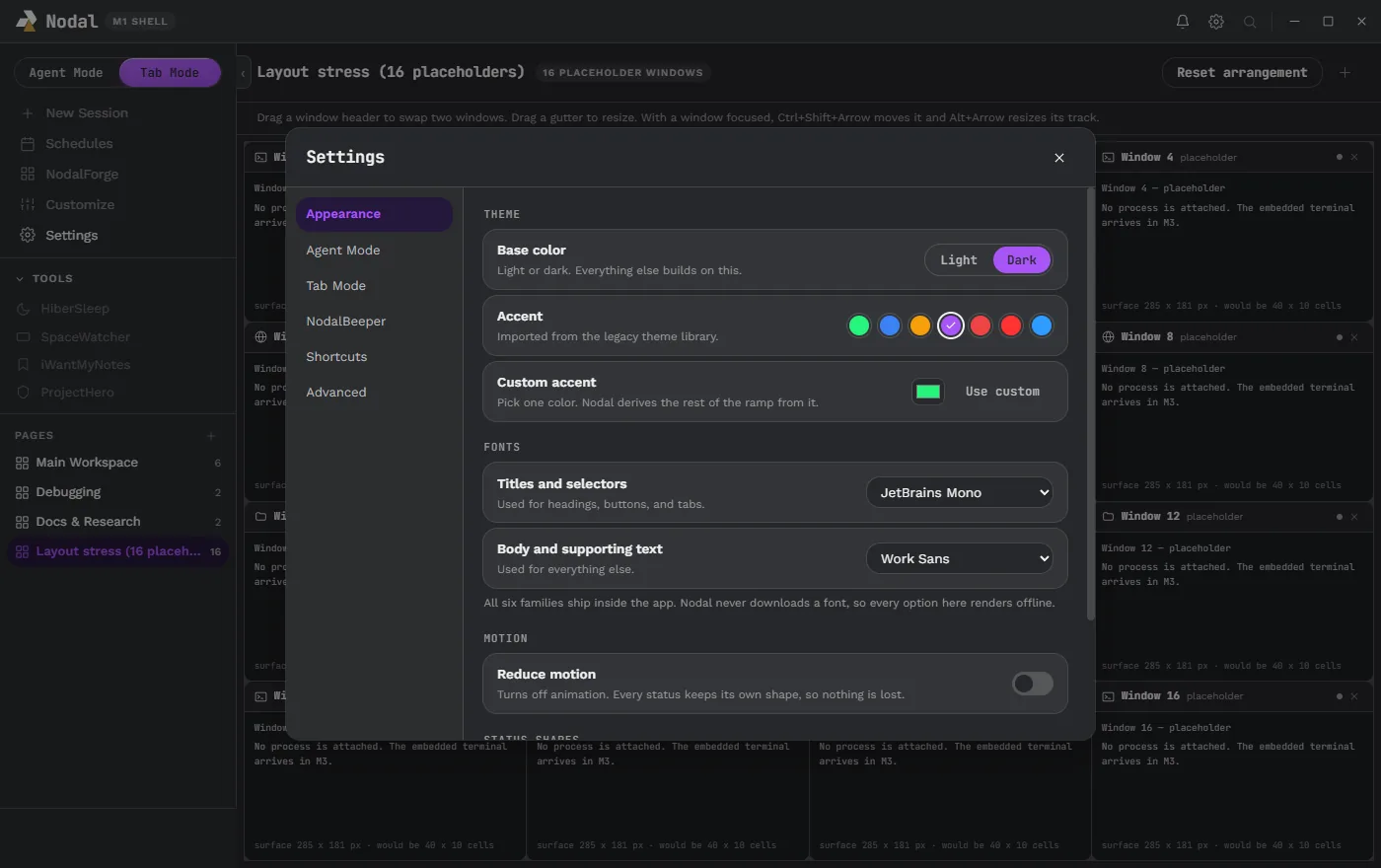The image size is (1381, 868).
Task: Add a page with the PAGES plus icon
Action: pyautogui.click(x=211, y=435)
